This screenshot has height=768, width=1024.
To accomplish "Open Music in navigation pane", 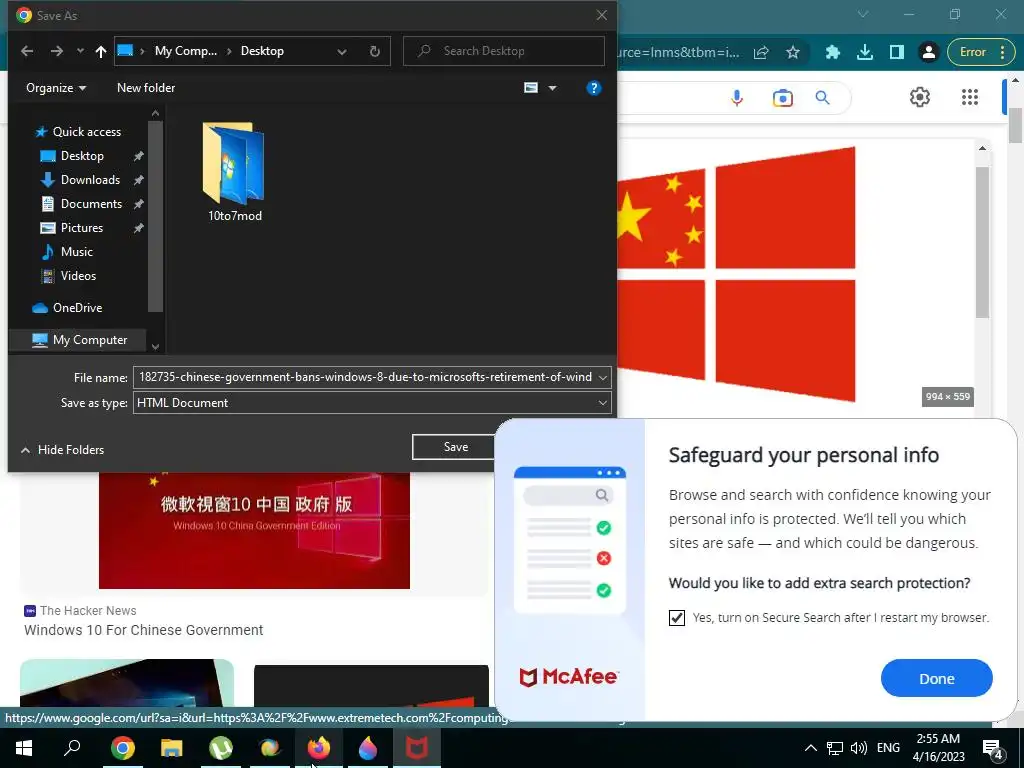I will tap(76, 252).
